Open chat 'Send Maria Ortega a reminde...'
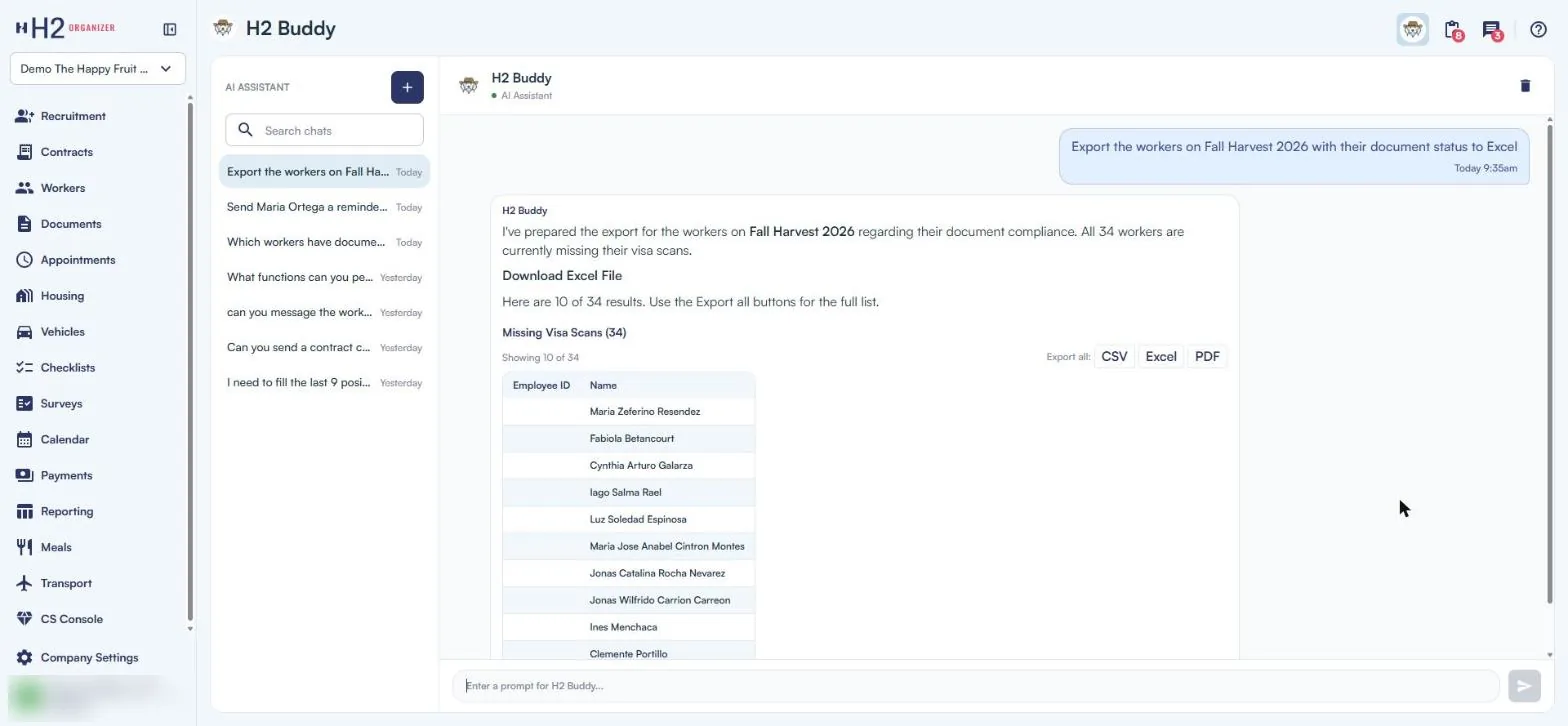This screenshot has width=1568, height=726. pos(324,207)
